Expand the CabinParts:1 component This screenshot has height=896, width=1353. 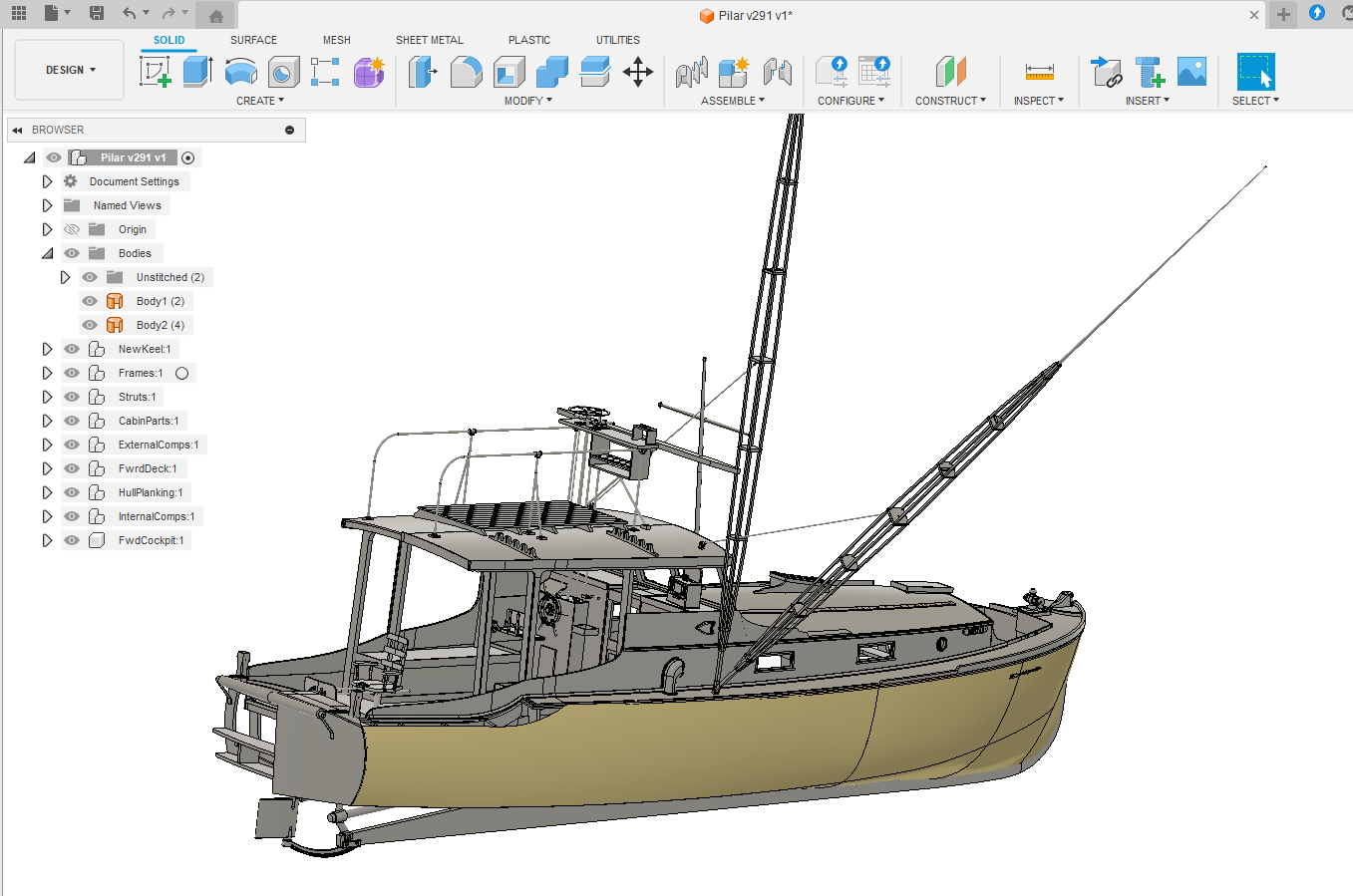click(47, 421)
